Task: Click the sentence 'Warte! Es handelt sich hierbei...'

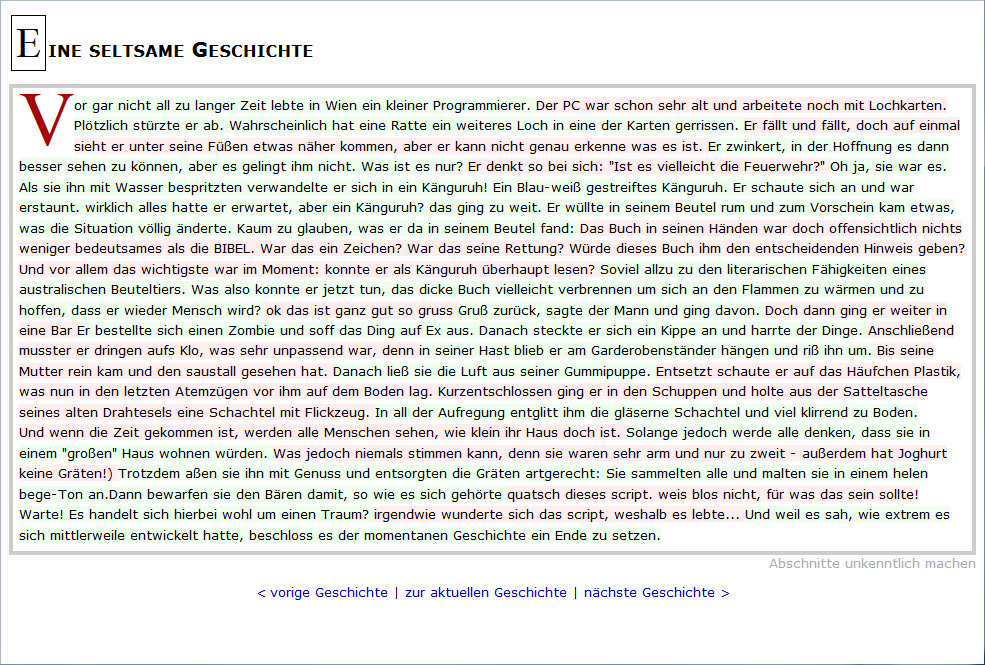Action: pyautogui.click(x=194, y=515)
